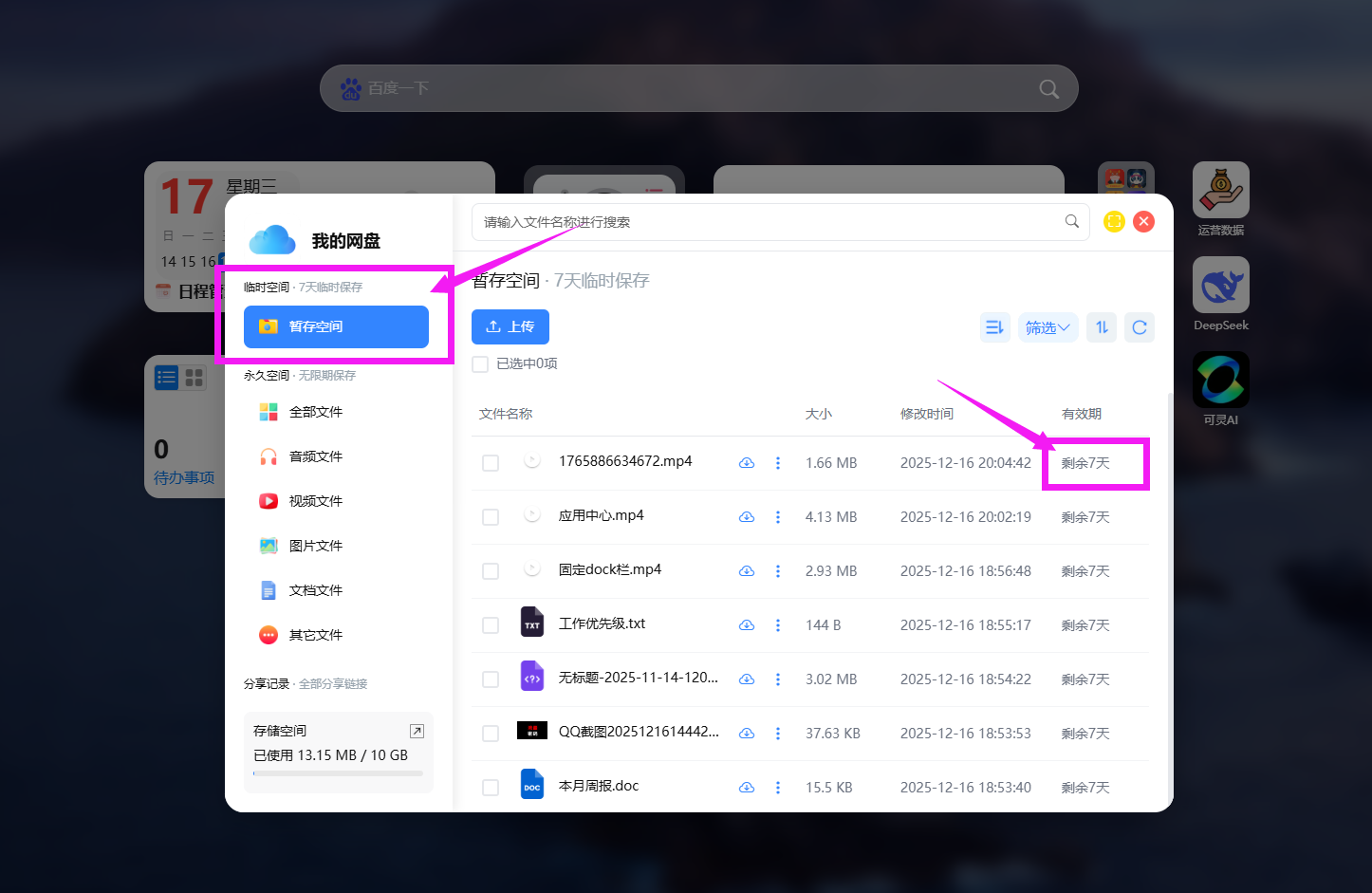Image resolution: width=1372 pixels, height=893 pixels.
Task: Expand more actions for 无标题-2025-11-14 file
Action: 778,679
